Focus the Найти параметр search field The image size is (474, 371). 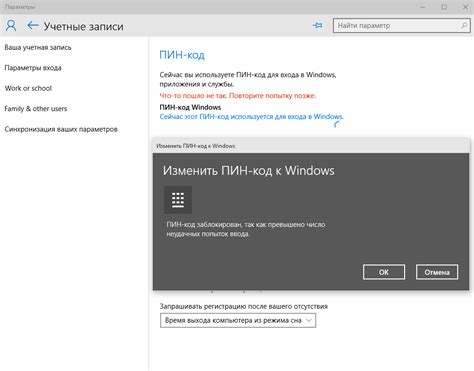point(402,25)
